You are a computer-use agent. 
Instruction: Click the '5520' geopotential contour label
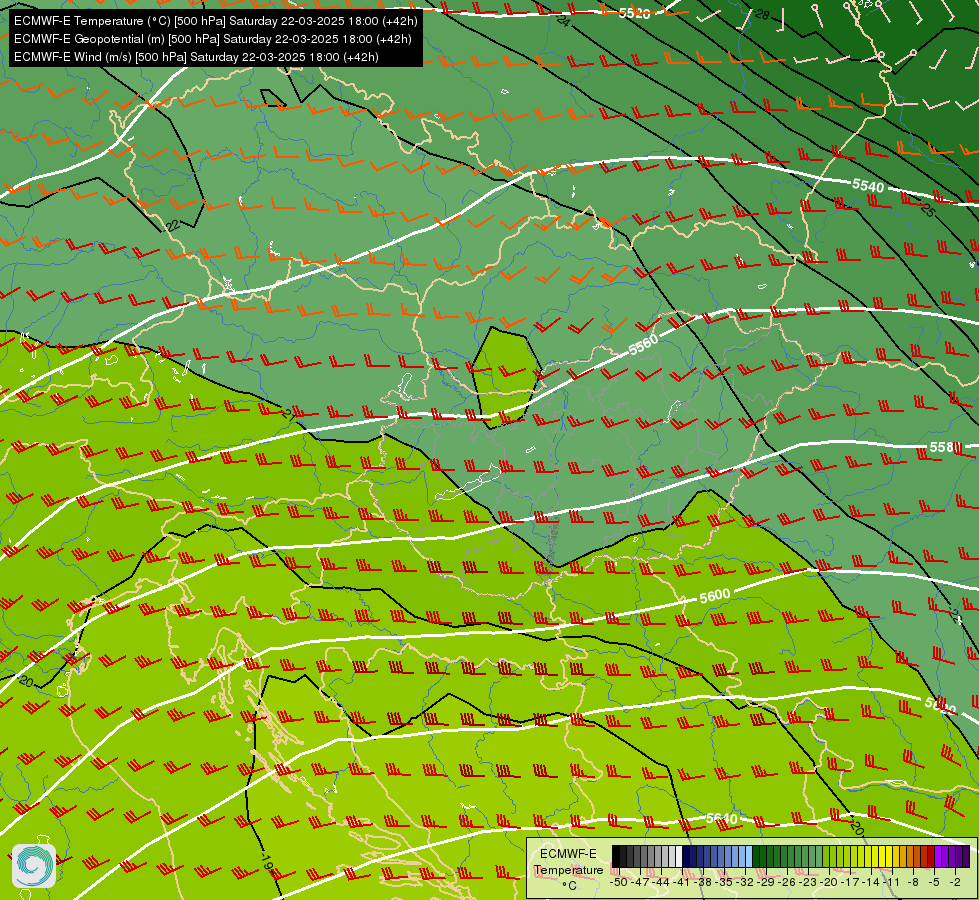634,13
